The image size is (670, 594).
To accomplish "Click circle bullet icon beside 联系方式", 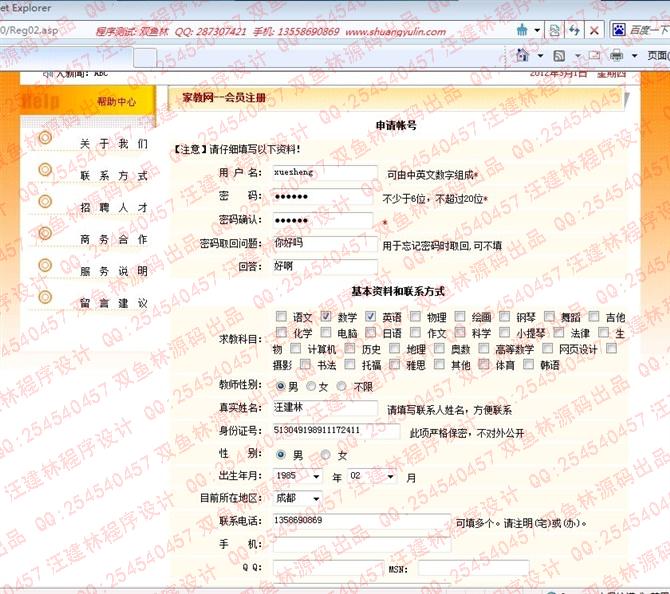I will tap(45, 170).
